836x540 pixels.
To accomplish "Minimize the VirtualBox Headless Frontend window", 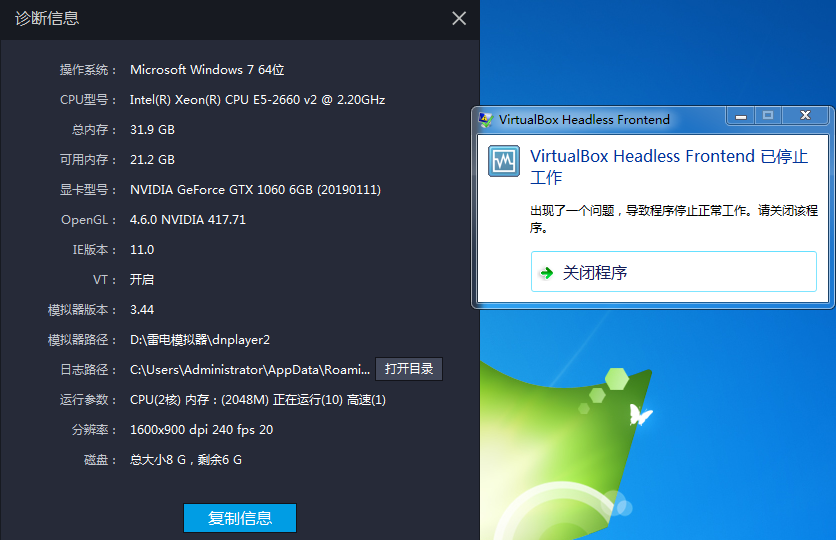I will pyautogui.click(x=740, y=116).
